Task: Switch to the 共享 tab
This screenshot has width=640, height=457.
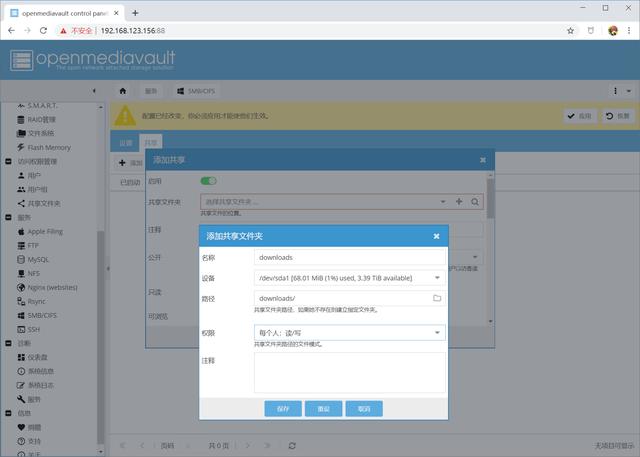Action: point(151,143)
